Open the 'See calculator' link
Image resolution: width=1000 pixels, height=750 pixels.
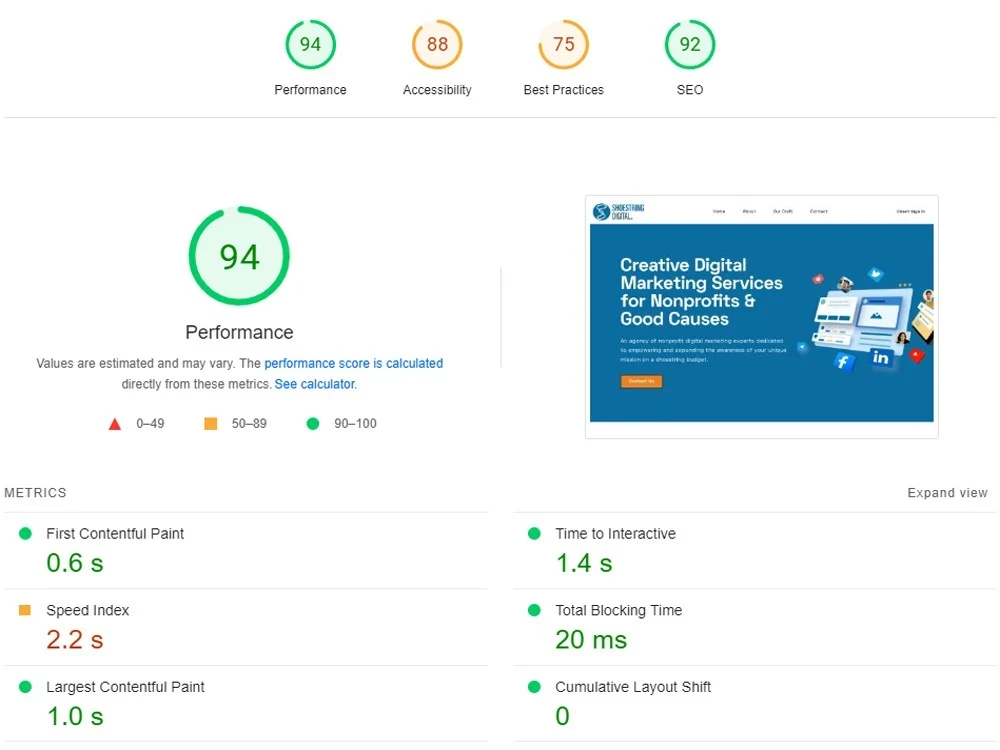(314, 384)
